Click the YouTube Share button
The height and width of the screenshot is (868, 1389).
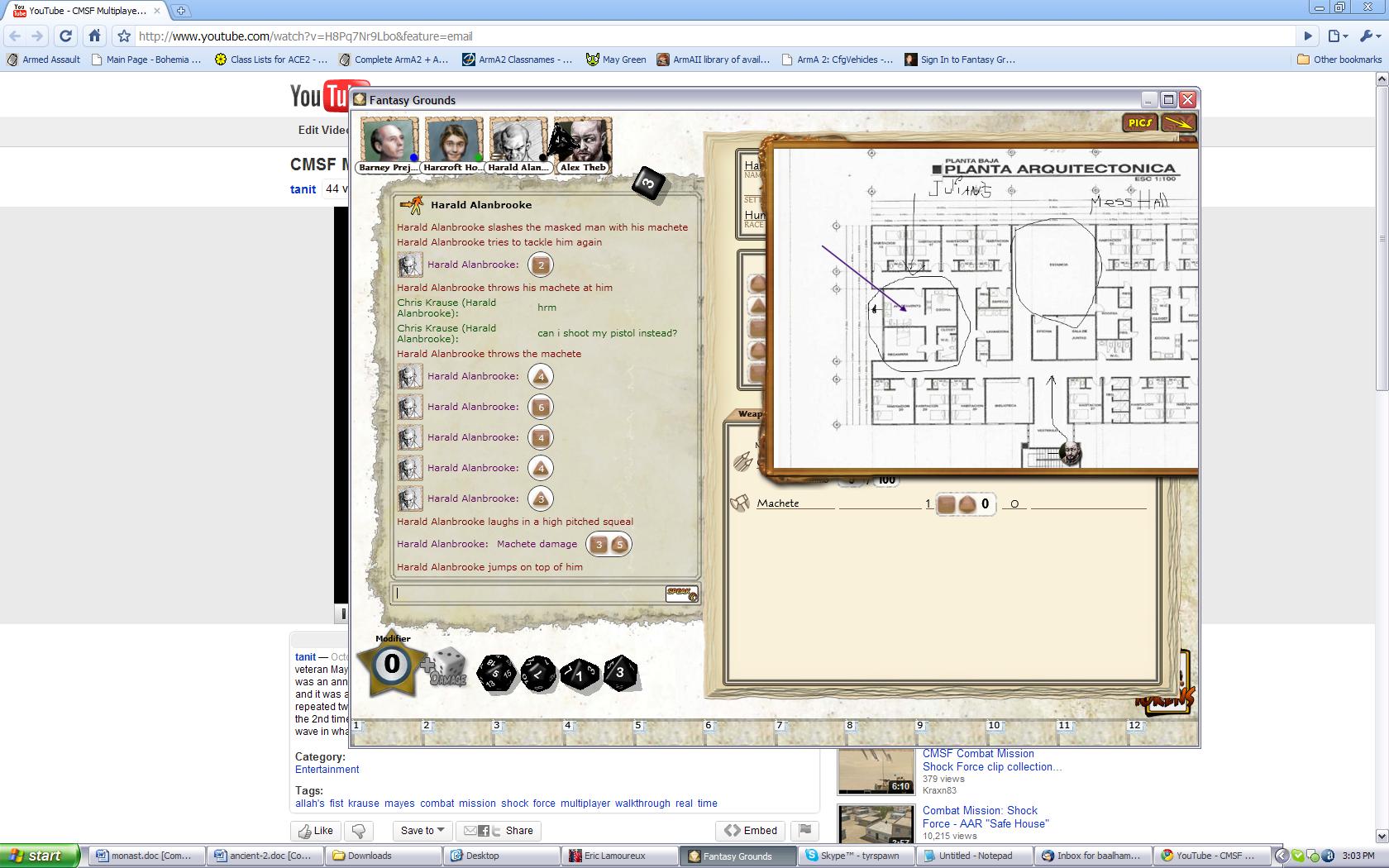499,831
